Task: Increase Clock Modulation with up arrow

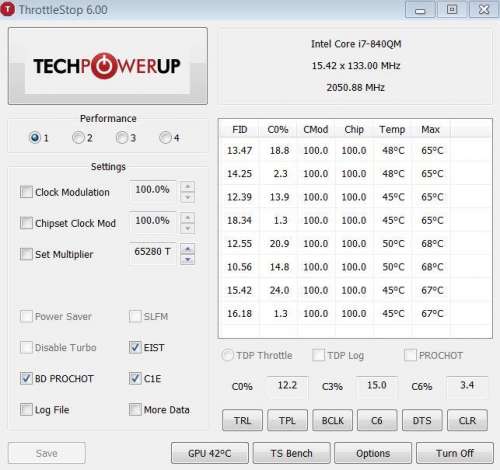Action: coord(188,187)
